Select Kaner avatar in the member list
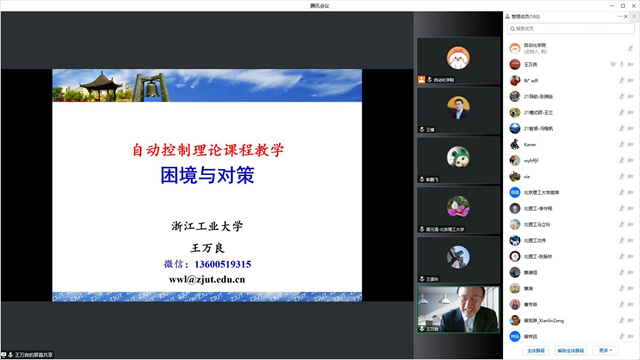This screenshot has height=360, width=640. [515, 144]
